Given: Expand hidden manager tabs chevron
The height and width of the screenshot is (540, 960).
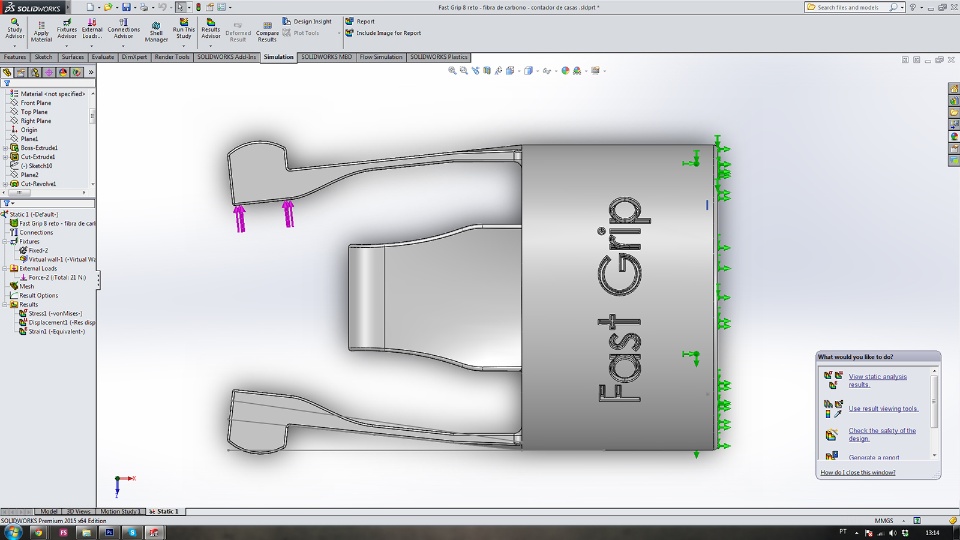Looking at the screenshot, I should click(x=91, y=72).
